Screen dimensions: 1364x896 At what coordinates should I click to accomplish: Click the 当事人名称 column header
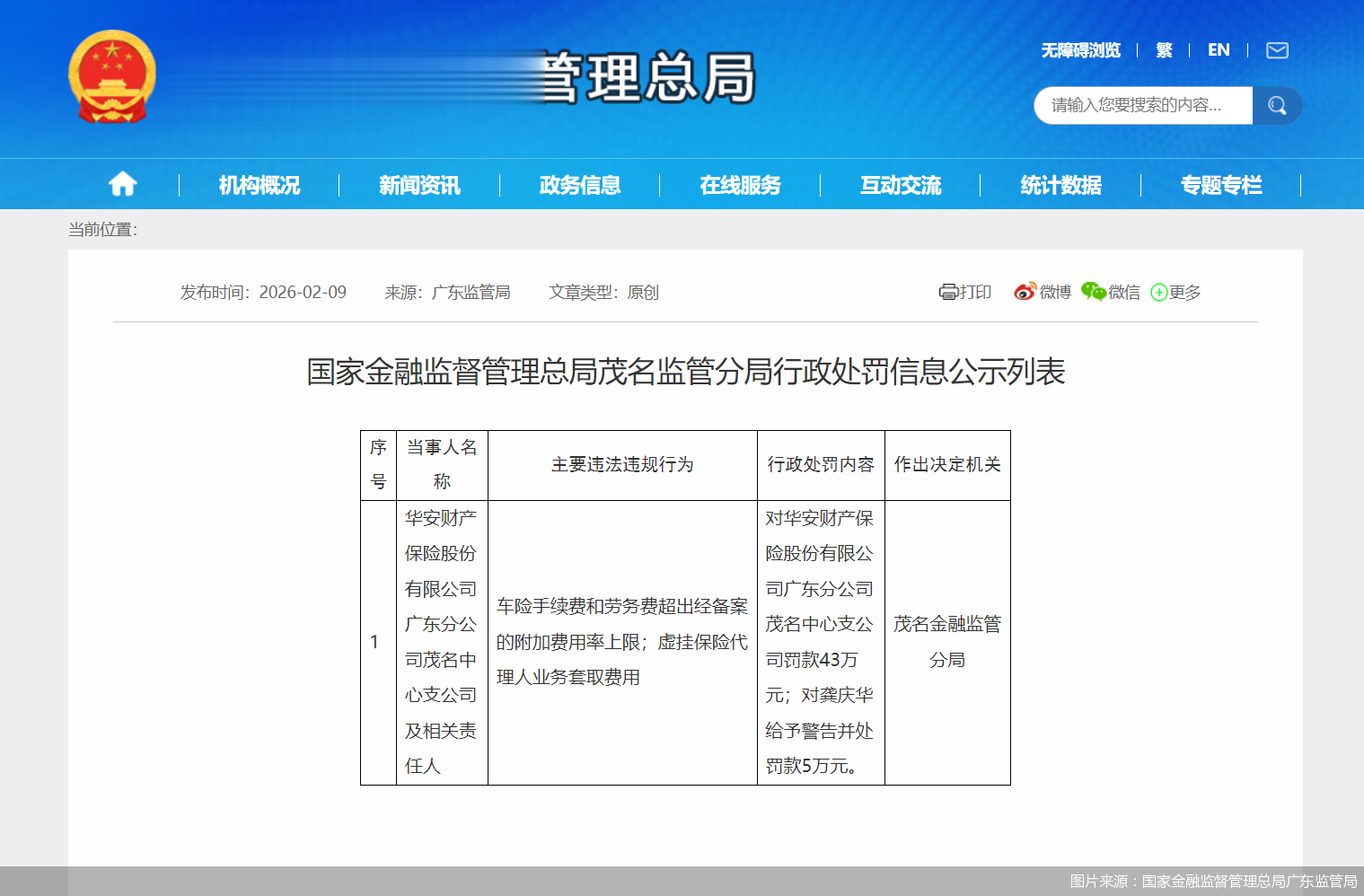click(x=442, y=465)
